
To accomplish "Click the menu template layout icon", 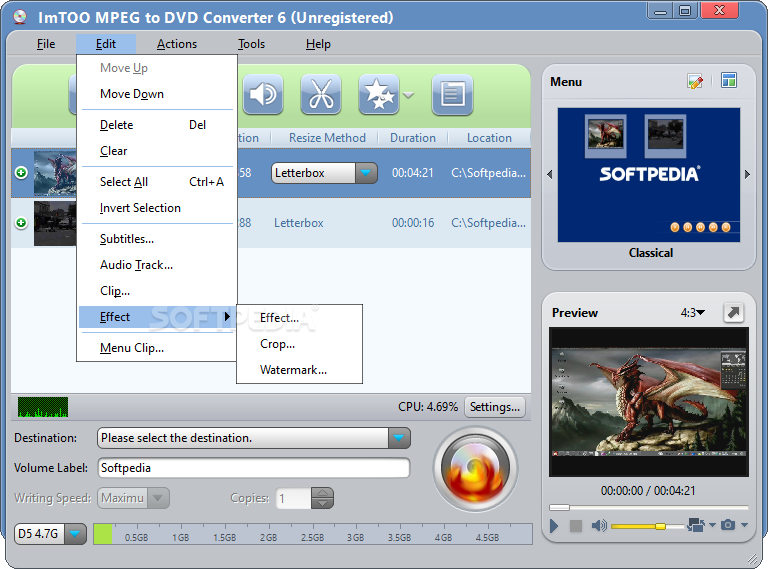I will pos(729,80).
